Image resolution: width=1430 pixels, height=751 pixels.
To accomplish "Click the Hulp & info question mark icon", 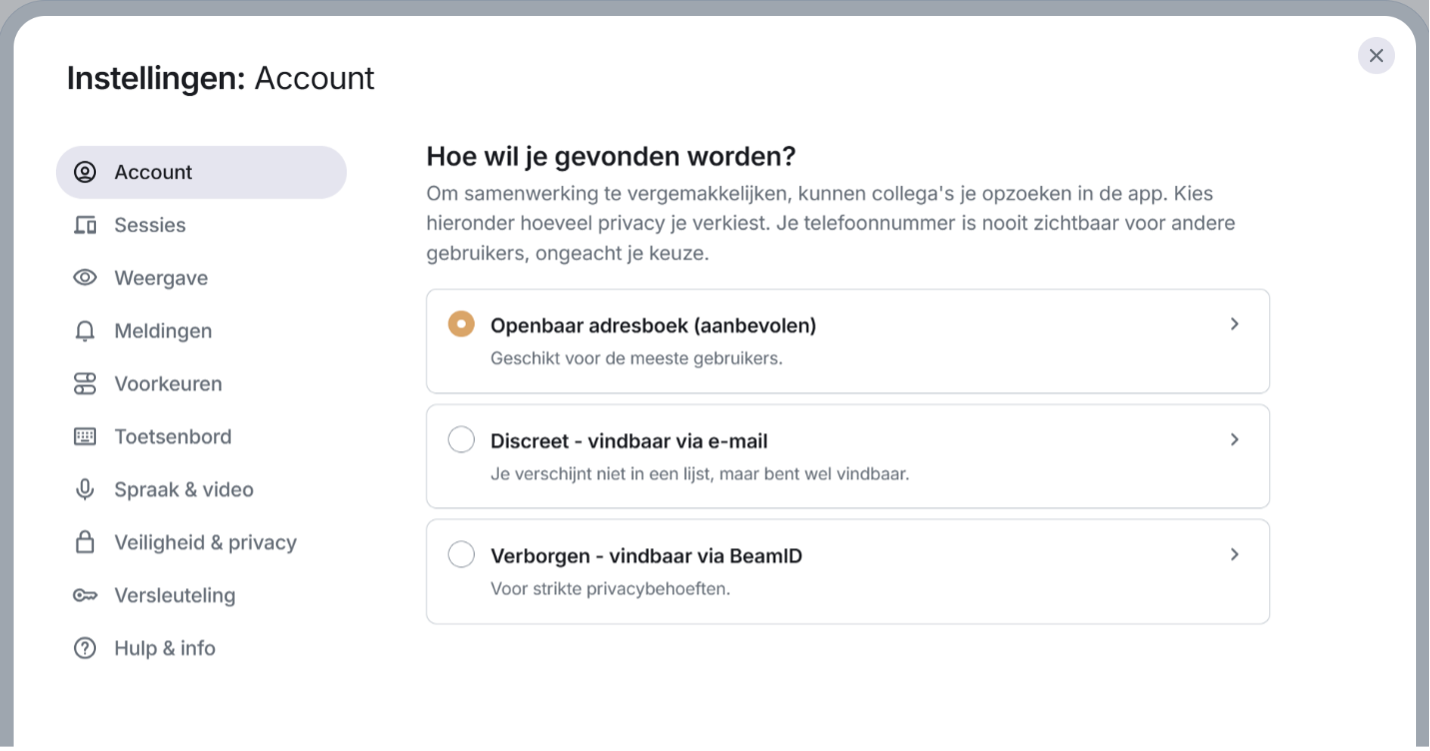I will pos(85,649).
